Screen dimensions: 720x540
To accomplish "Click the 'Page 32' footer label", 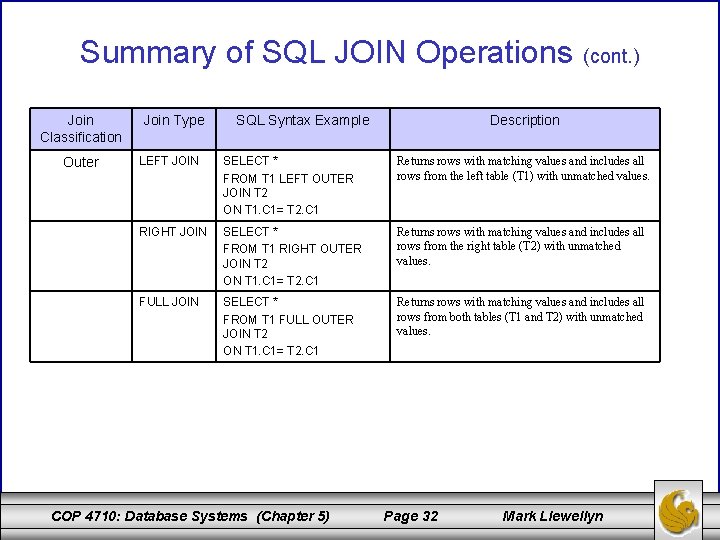I will pyautogui.click(x=411, y=517).
